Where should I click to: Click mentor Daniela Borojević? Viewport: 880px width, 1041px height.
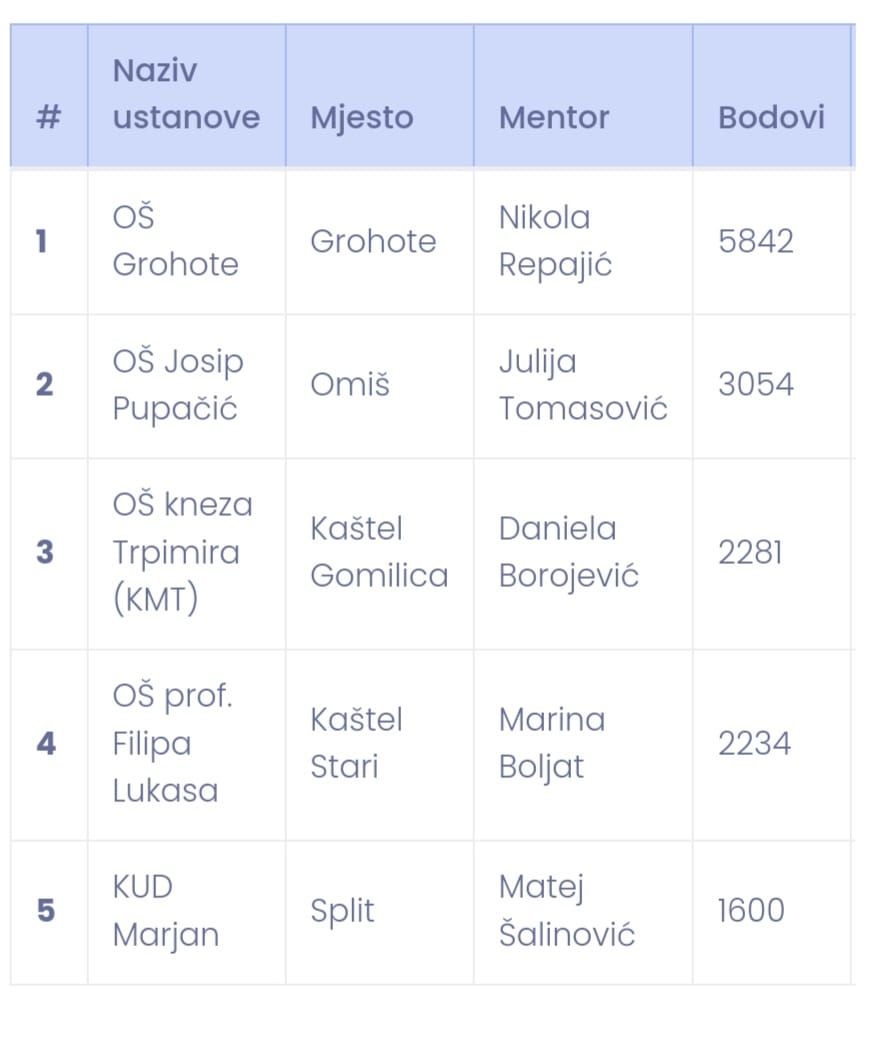pos(569,552)
